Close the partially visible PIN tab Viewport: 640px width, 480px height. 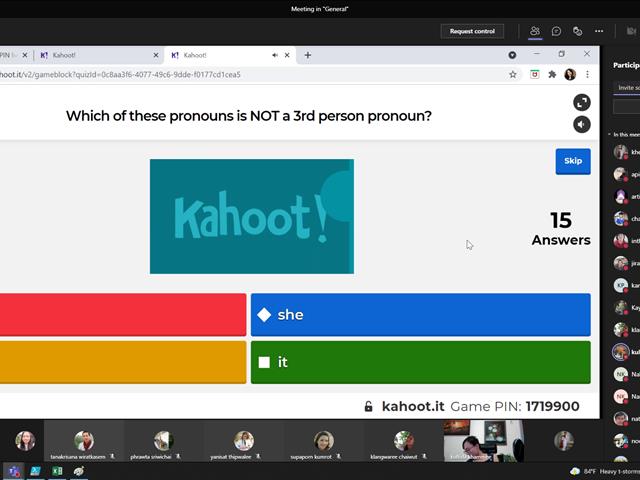[x=24, y=55]
